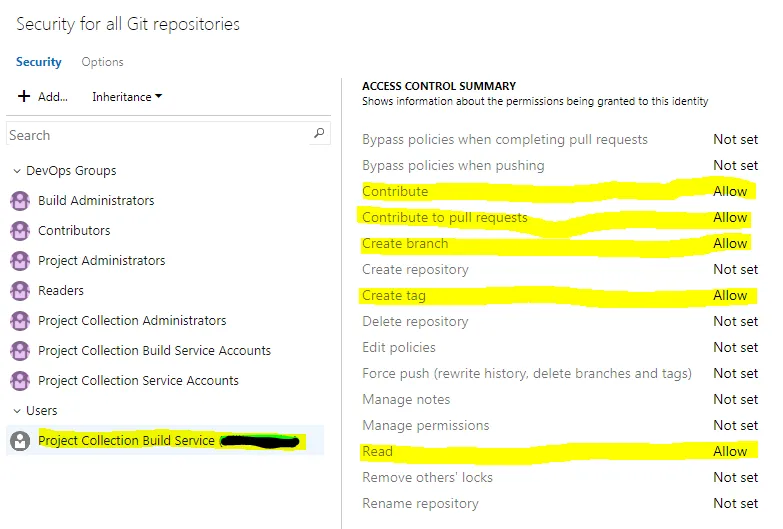Change the Contribute permission value

730,191
